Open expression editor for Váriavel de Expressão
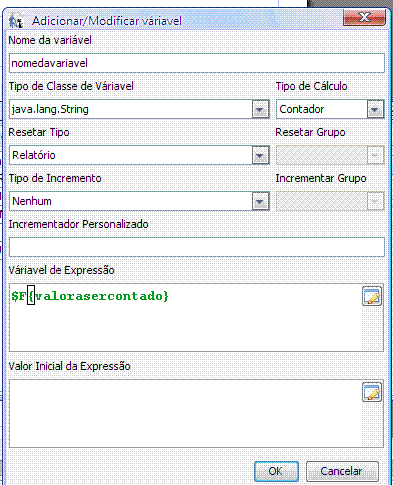 pos(372,296)
